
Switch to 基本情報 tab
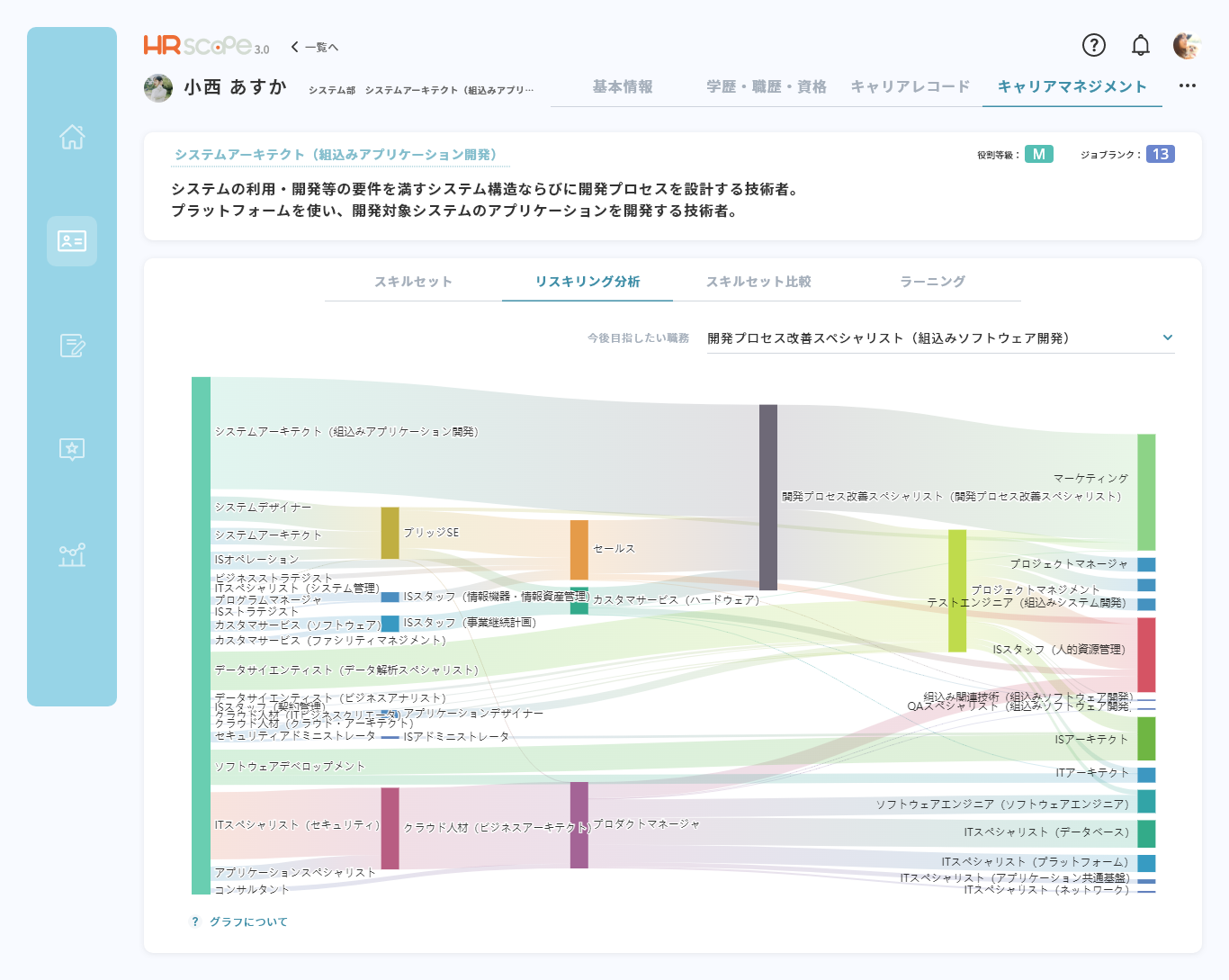(x=623, y=86)
